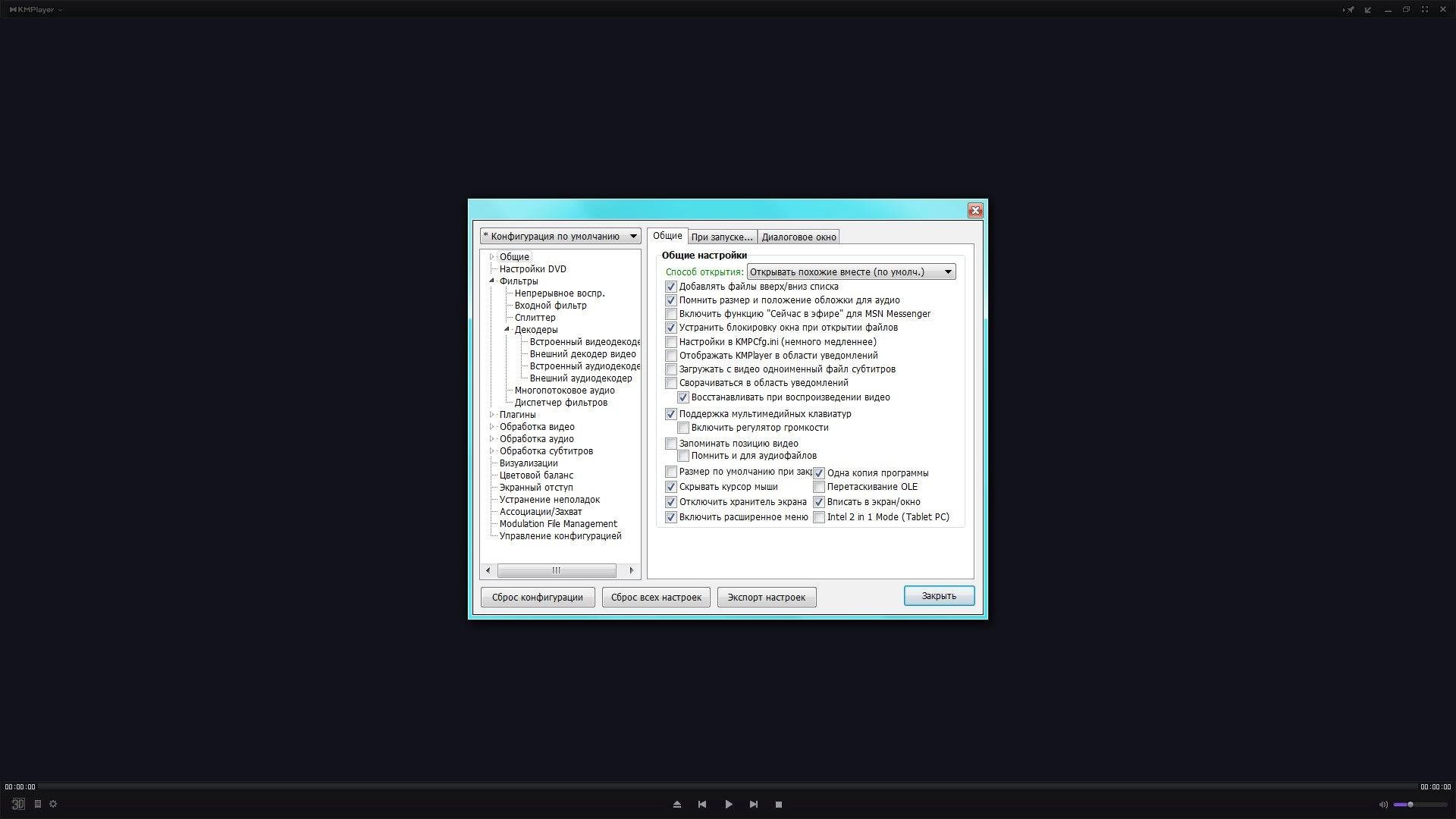The height and width of the screenshot is (819, 1456).
Task: Expand the 'Общие' tree node arrow
Action: tap(491, 257)
